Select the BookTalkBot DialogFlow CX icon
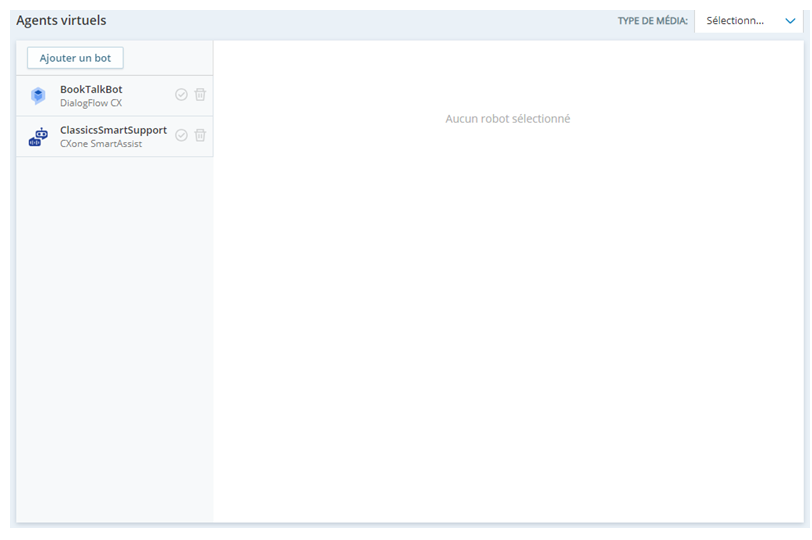 click(x=38, y=96)
